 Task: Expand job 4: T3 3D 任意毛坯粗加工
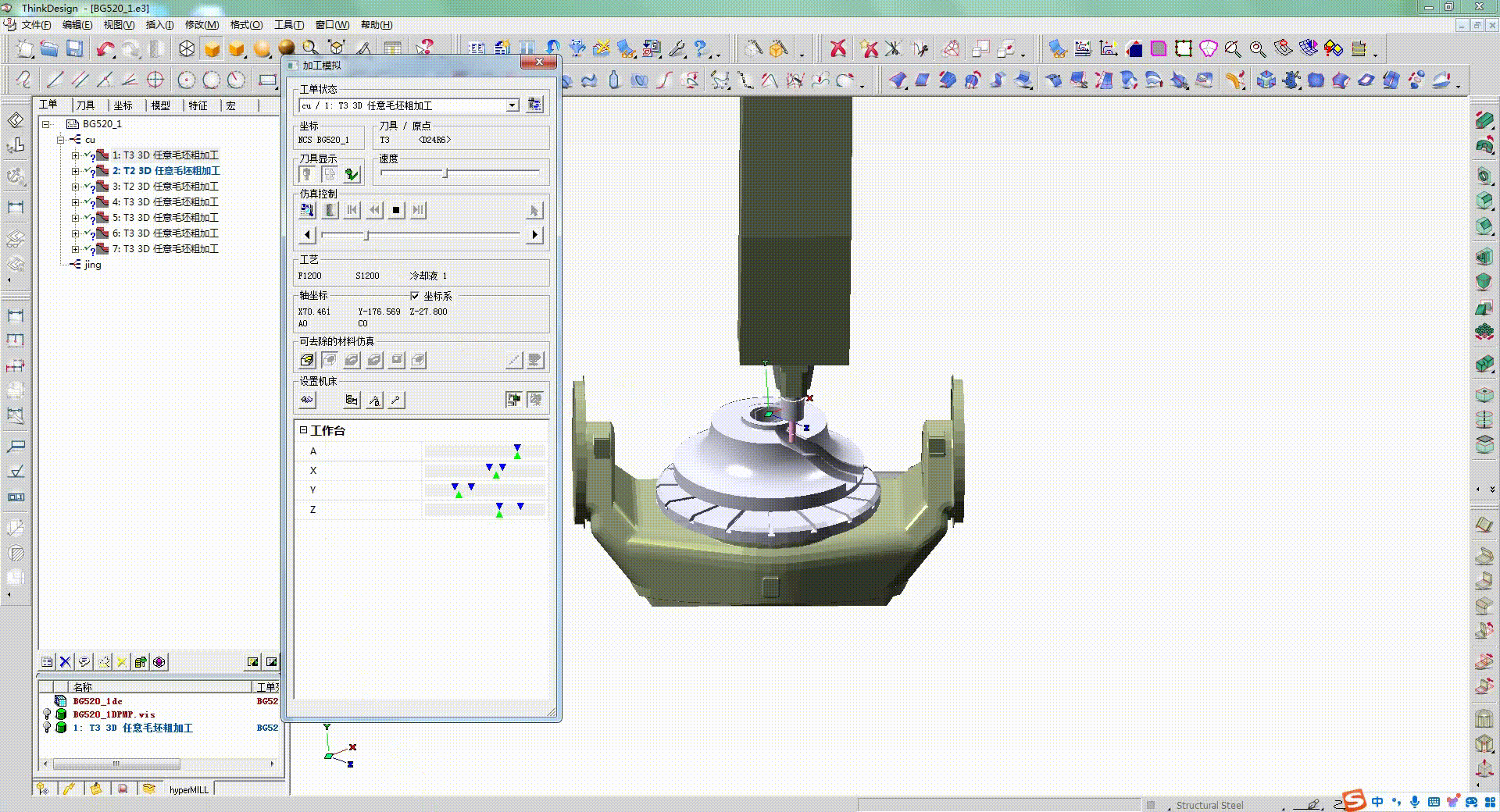point(75,202)
